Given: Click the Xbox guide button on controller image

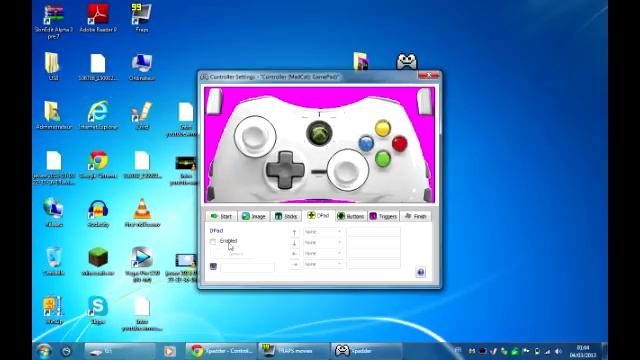Looking at the screenshot, I should [320, 133].
